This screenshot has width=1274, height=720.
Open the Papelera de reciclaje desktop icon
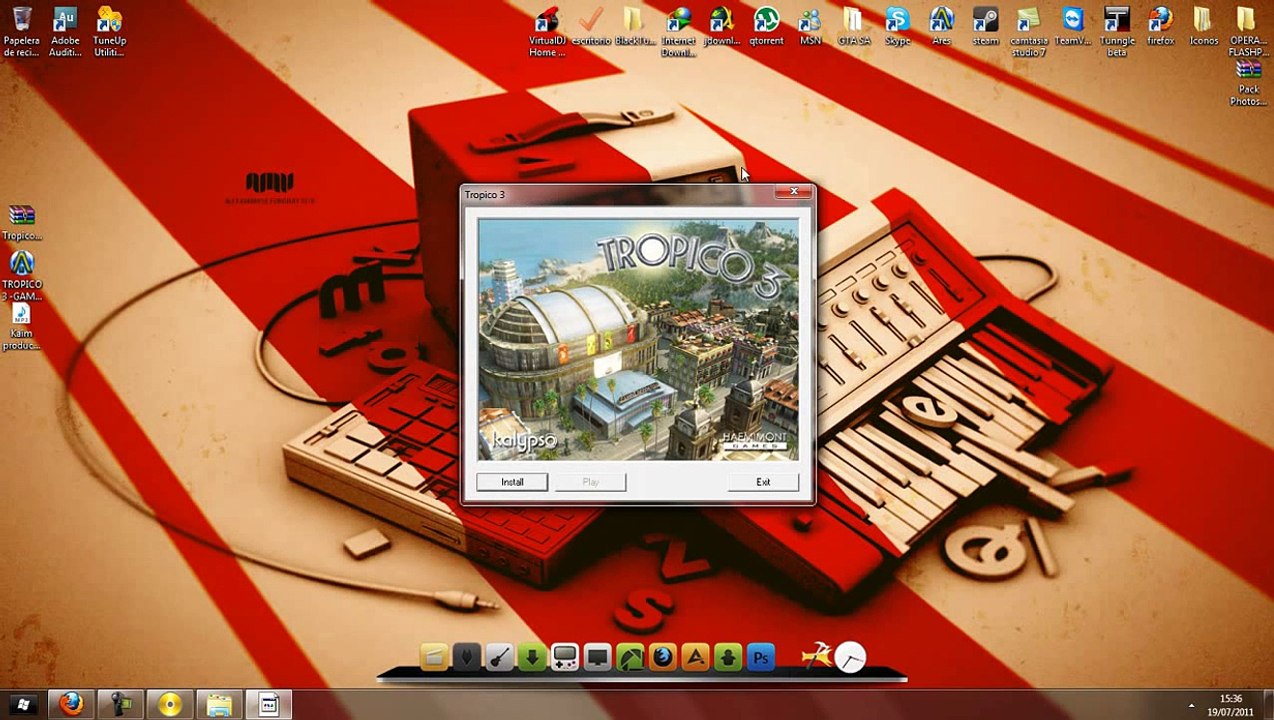pyautogui.click(x=21, y=31)
